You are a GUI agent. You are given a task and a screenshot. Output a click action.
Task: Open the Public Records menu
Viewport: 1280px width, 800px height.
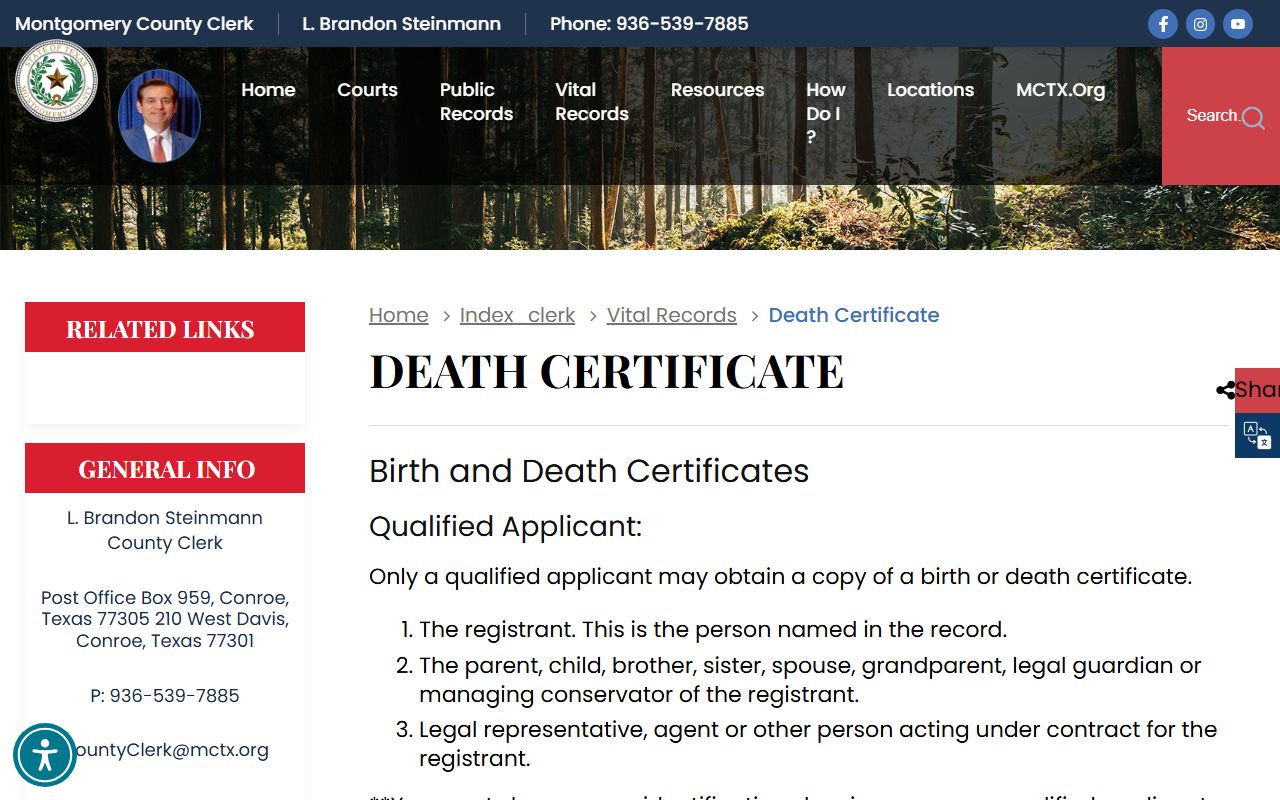pos(476,102)
